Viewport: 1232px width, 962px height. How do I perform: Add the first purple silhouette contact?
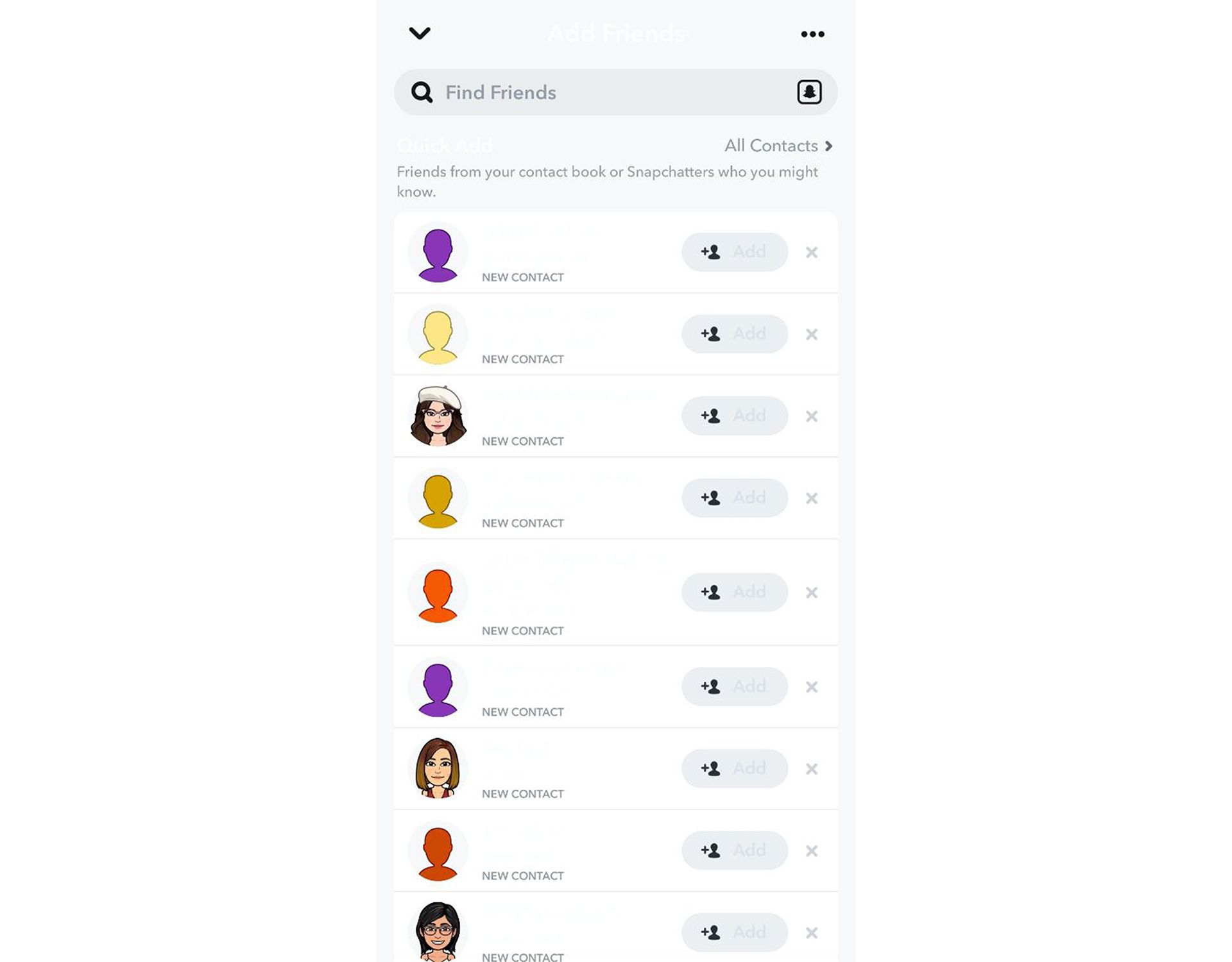[734, 252]
